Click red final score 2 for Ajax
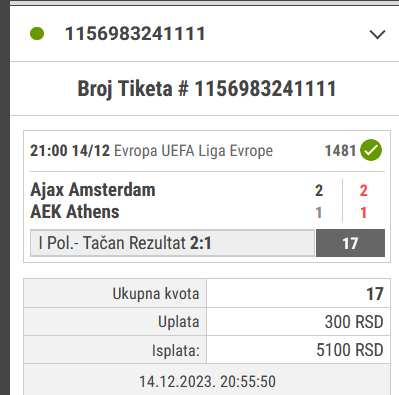 364,191
